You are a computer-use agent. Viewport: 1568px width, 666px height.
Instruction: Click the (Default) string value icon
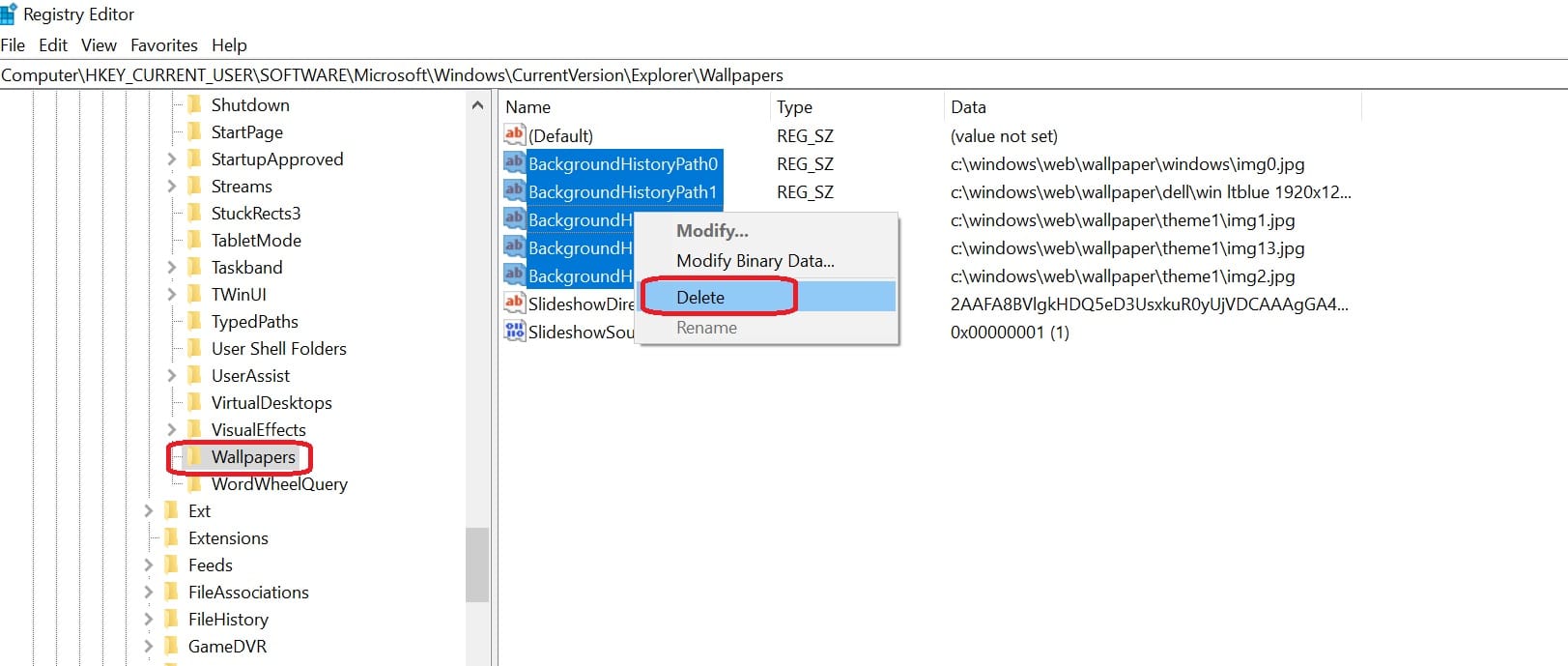514,135
